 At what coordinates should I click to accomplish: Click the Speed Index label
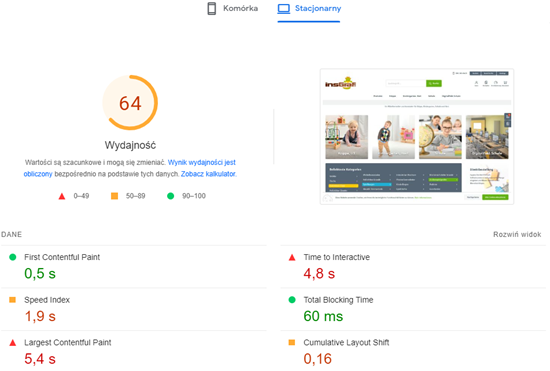pyautogui.click(x=47, y=300)
